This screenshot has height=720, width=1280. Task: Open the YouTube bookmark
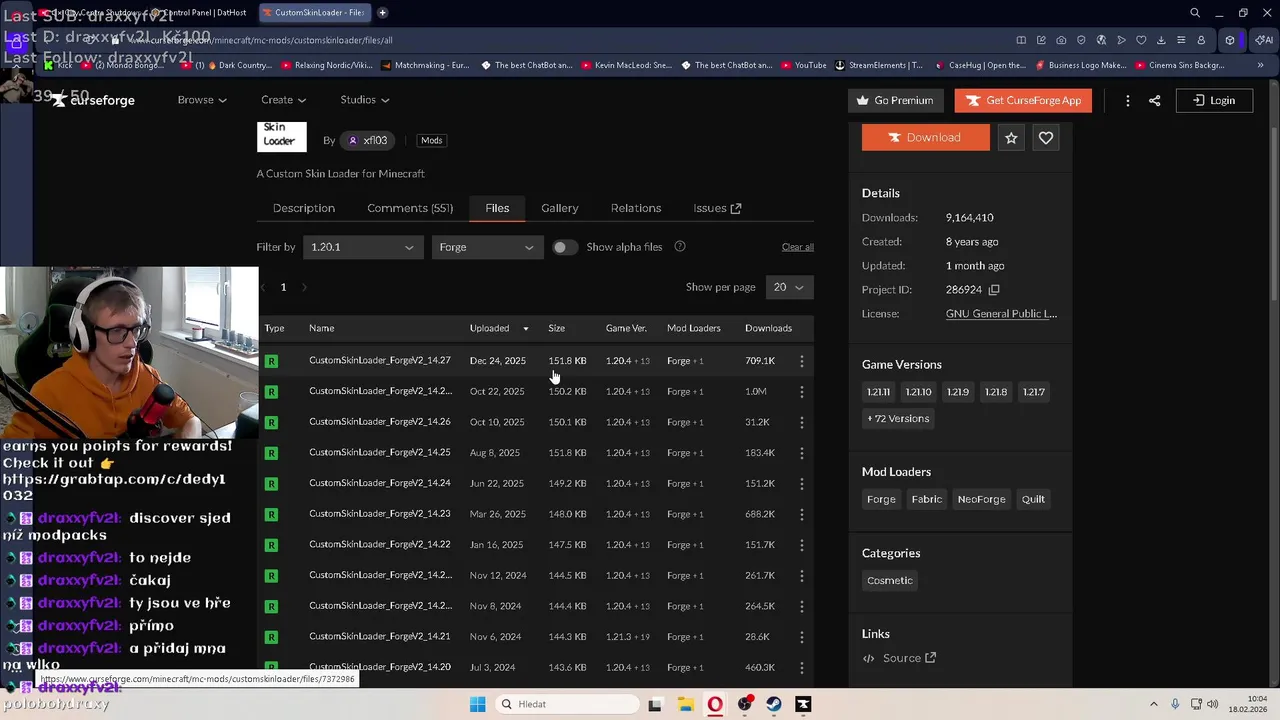pos(803,65)
